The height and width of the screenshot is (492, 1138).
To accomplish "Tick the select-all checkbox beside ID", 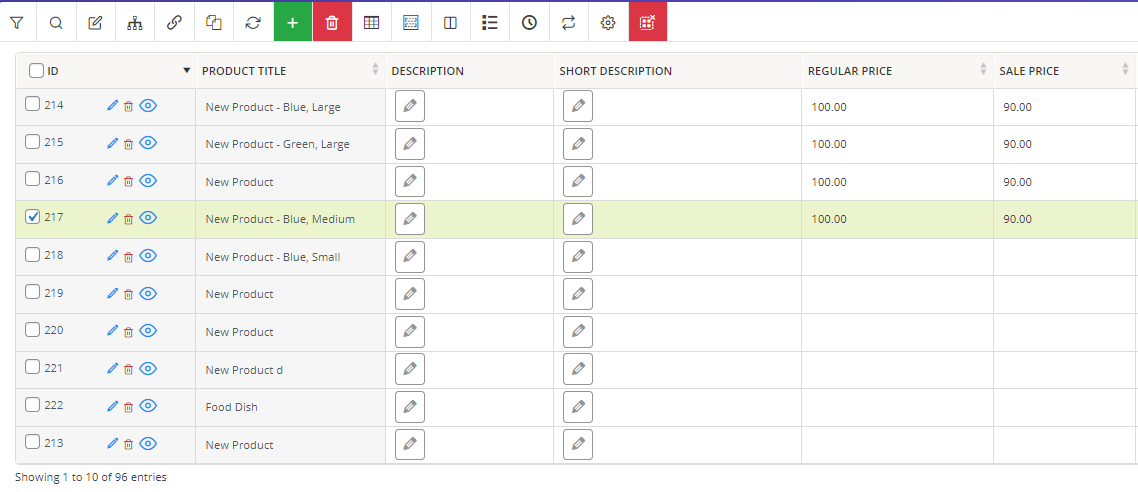I will click(x=36, y=70).
